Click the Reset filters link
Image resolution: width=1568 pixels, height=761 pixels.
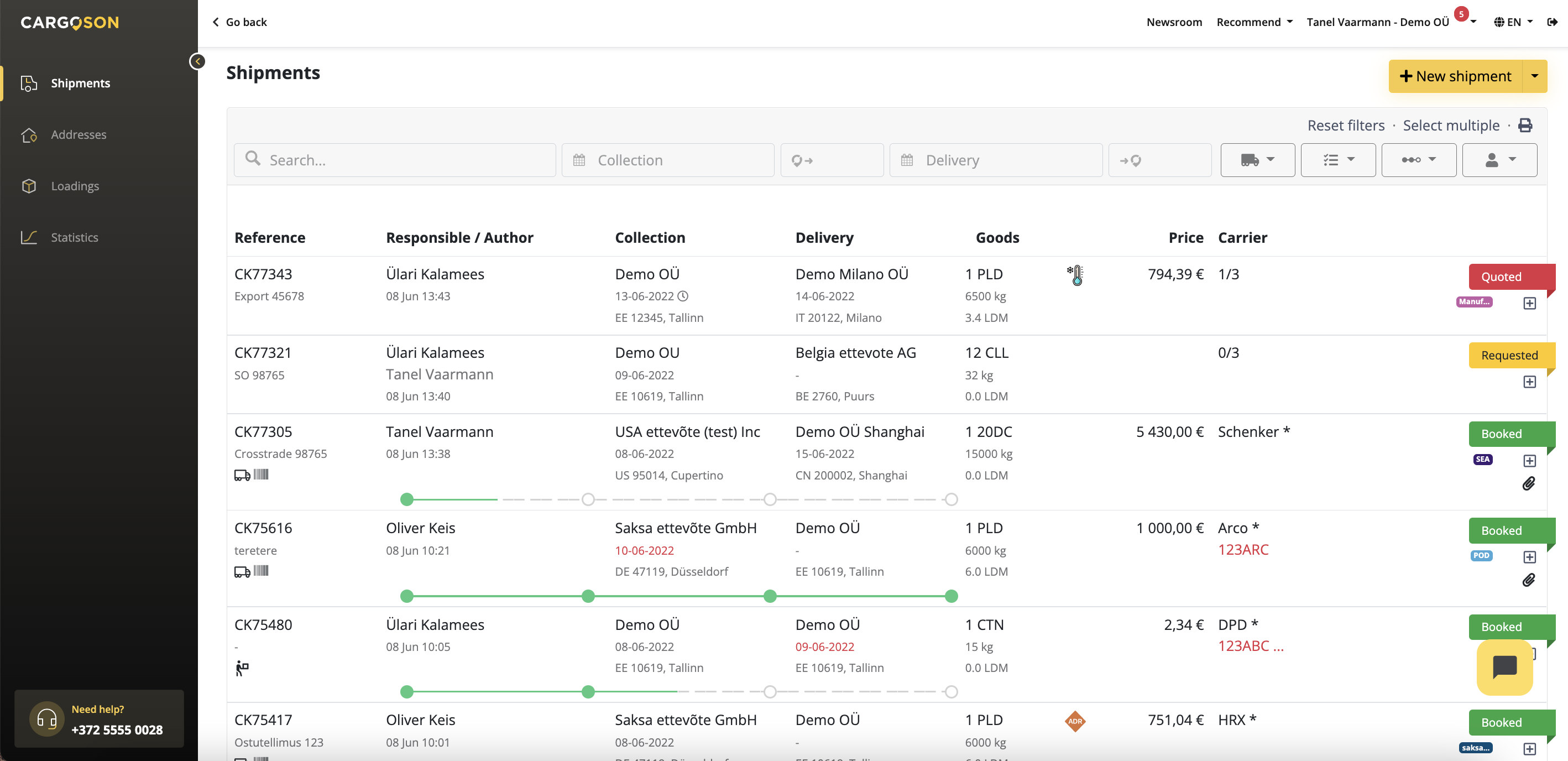click(x=1345, y=126)
